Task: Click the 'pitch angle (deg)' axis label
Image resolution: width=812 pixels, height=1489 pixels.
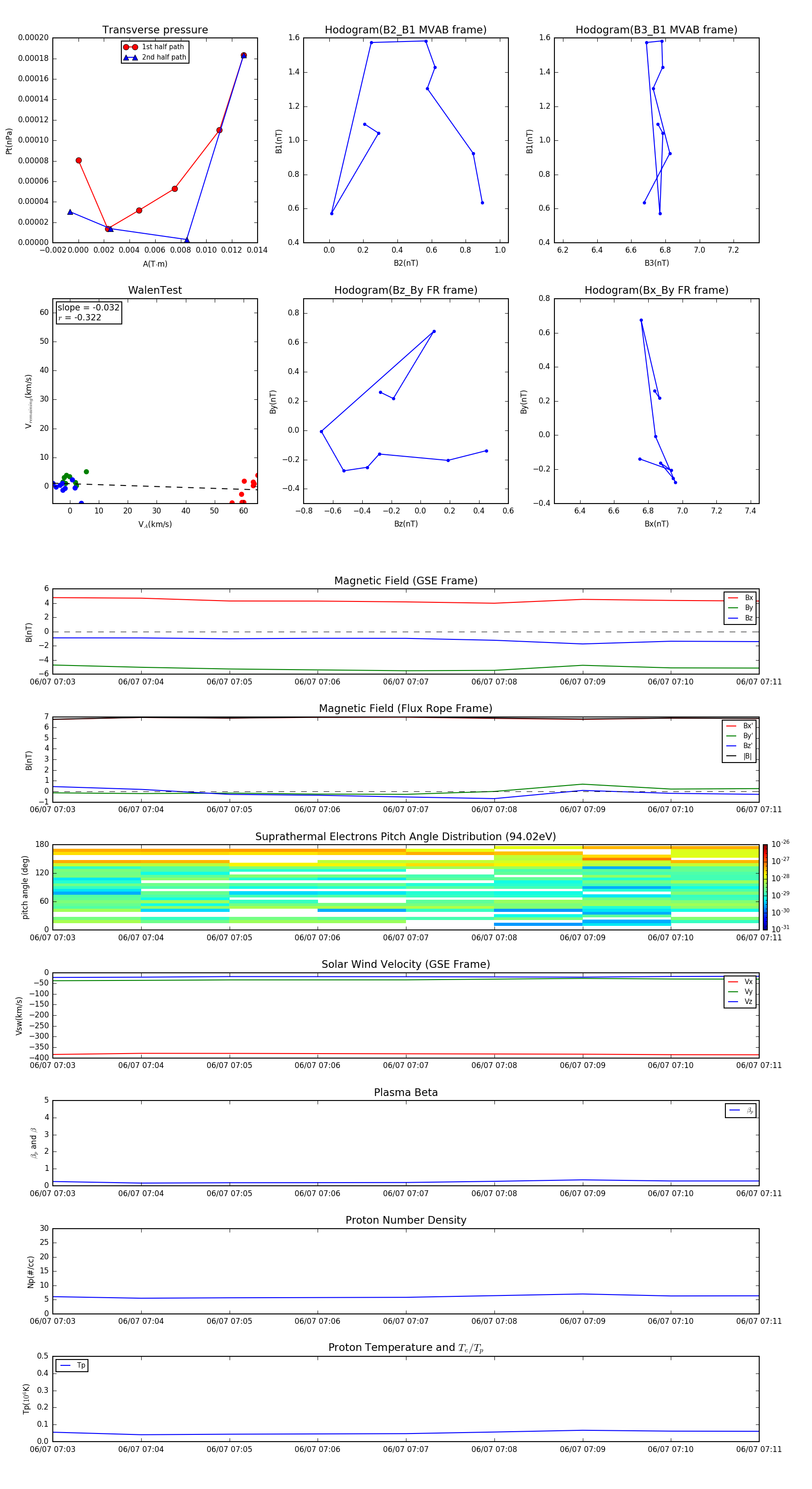Action: (x=25, y=887)
